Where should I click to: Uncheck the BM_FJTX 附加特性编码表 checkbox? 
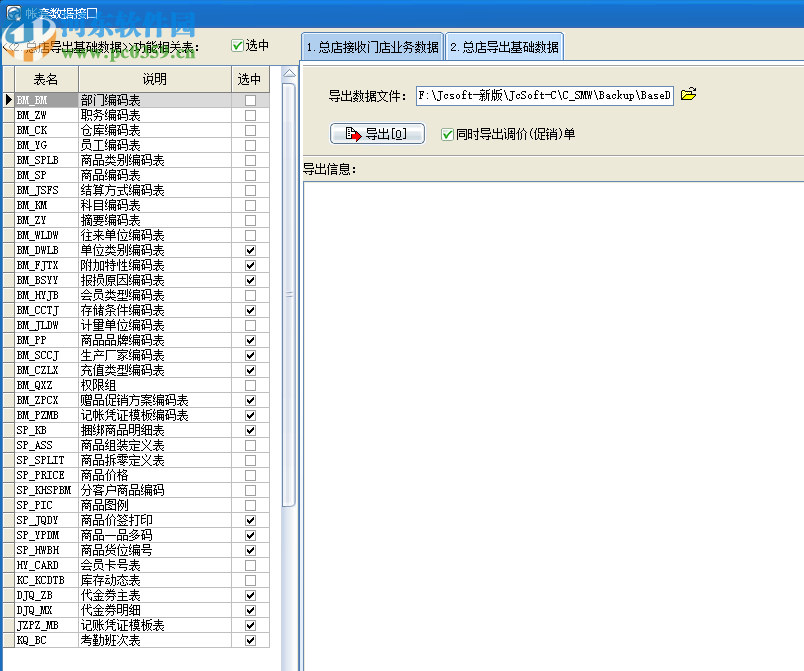(x=250, y=266)
